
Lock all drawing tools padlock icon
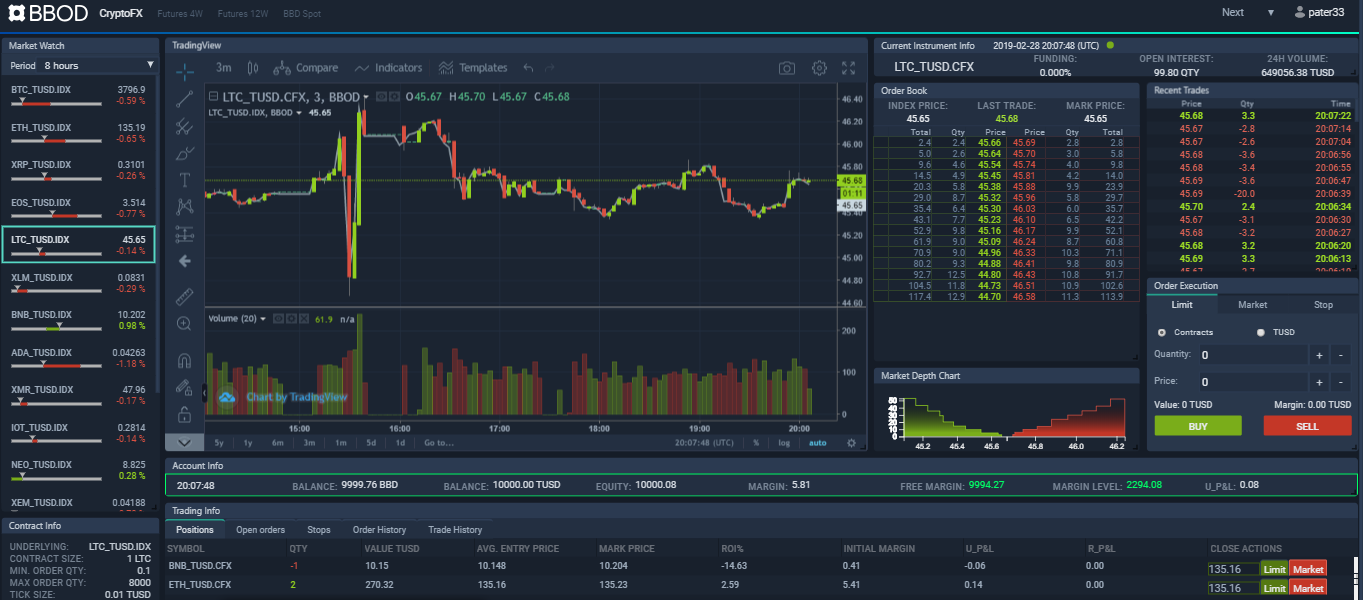[185, 413]
